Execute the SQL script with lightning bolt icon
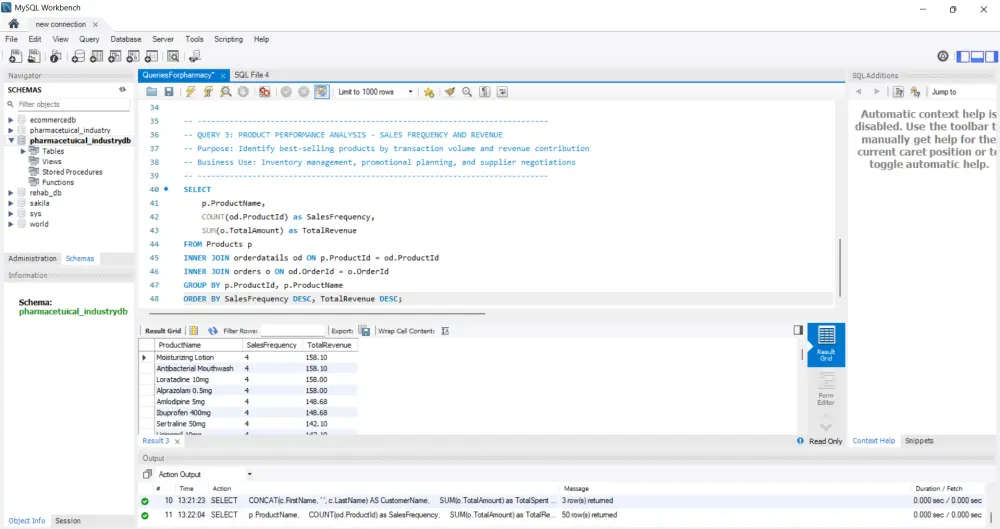 pyautogui.click(x=190, y=92)
